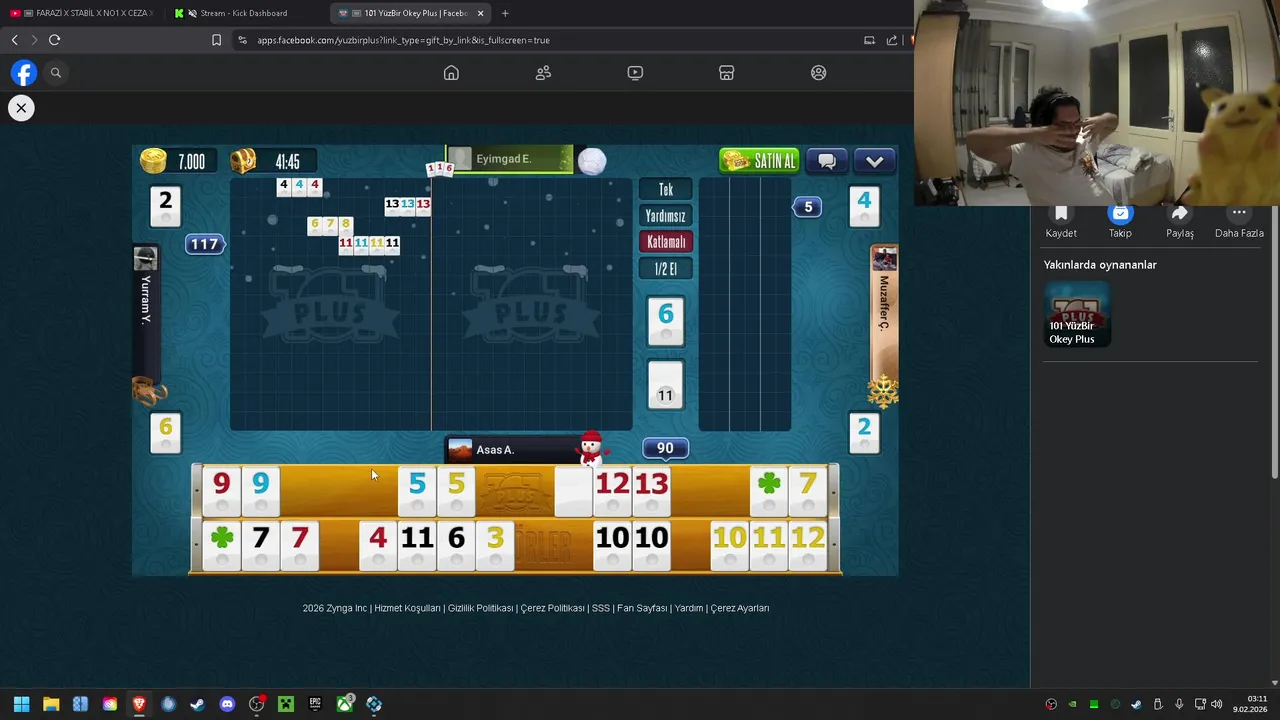The height and width of the screenshot is (720, 1280).
Task: Open Facebook groups icon
Action: (x=819, y=73)
